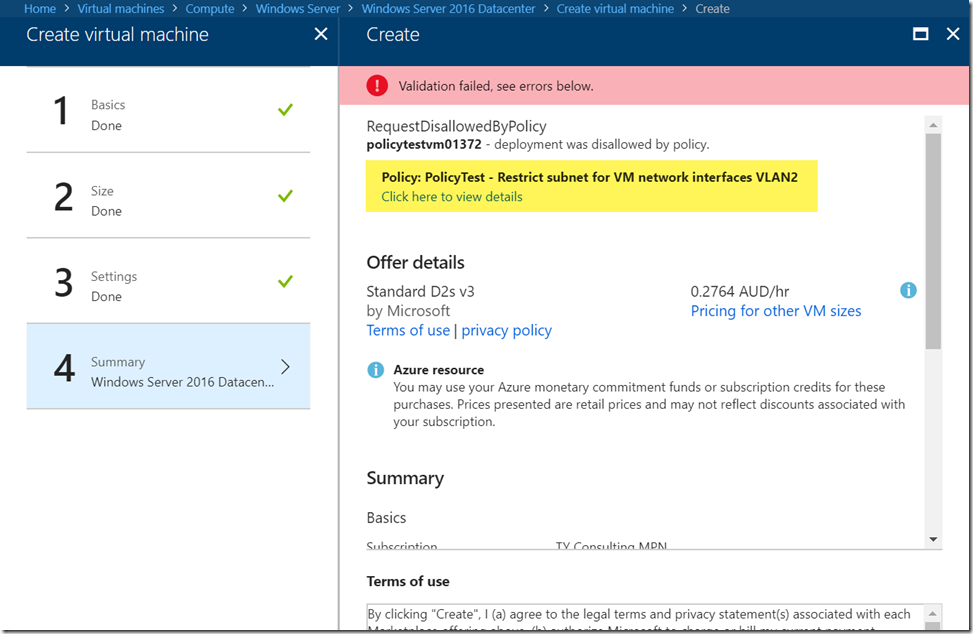Image resolution: width=973 pixels, height=634 pixels.
Task: Open the Windows Server breadcrumb
Action: click(298, 9)
